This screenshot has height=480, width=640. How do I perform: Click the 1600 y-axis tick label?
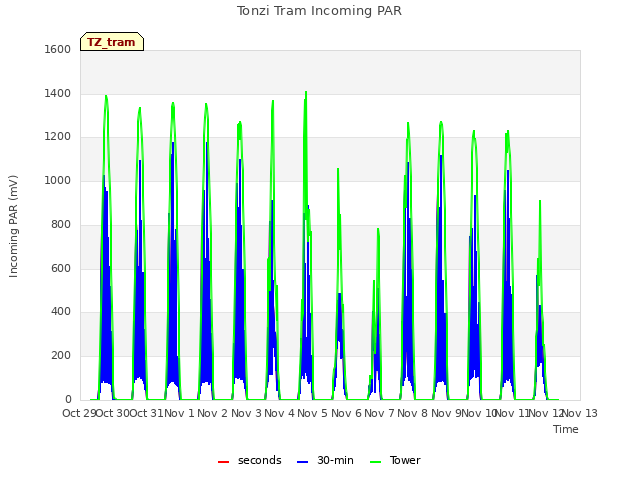click(x=58, y=49)
